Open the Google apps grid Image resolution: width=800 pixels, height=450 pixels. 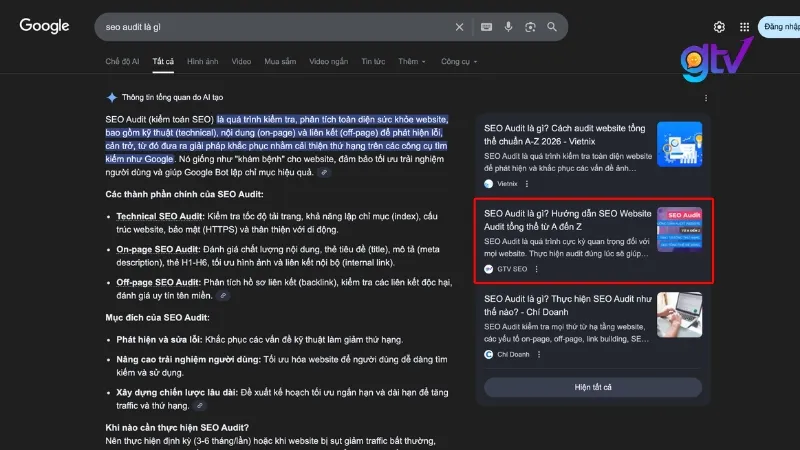(x=744, y=27)
